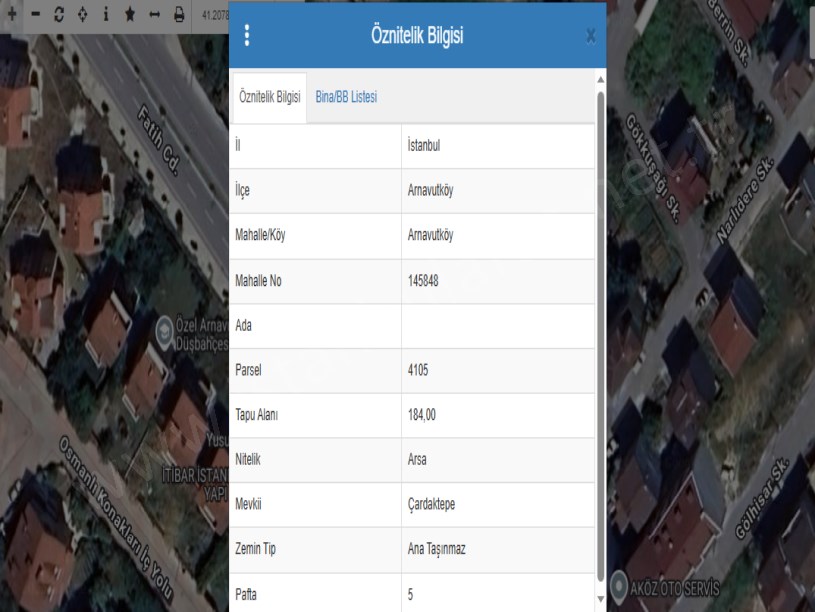This screenshot has width=815, height=612.
Task: Click the zoom out minus icon
Action: tap(35, 16)
